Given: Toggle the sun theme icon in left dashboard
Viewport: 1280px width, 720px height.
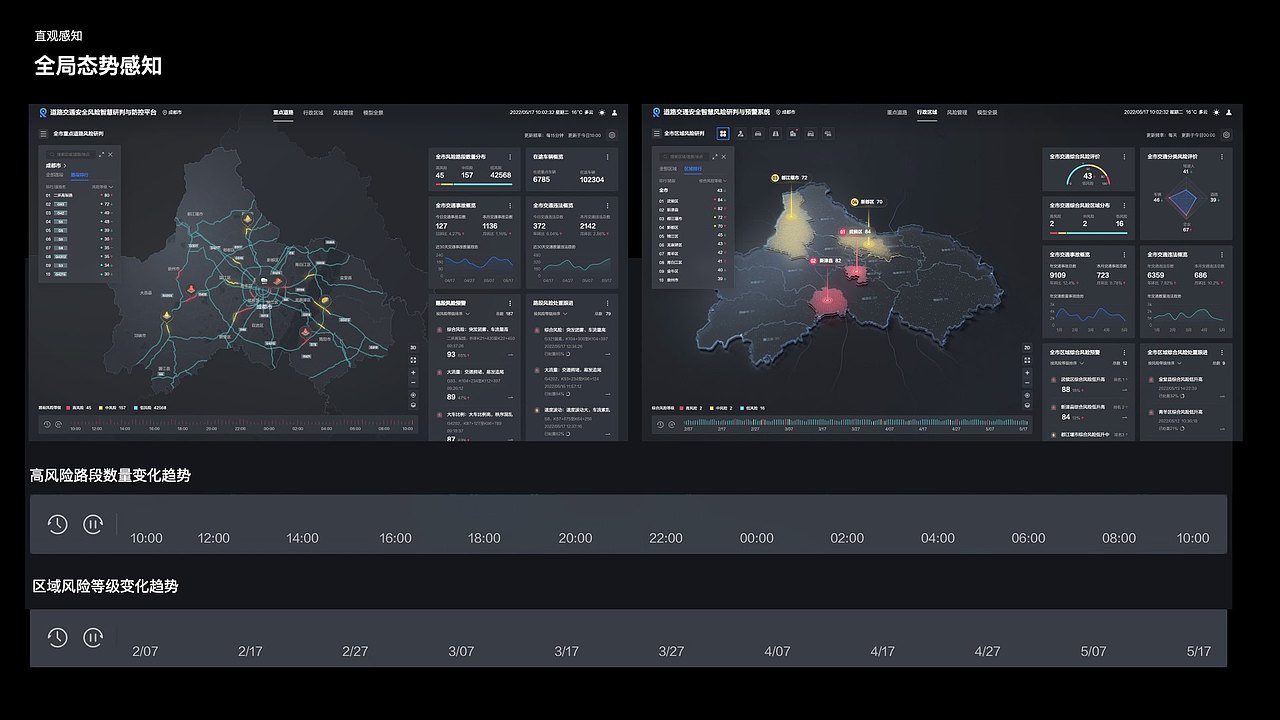Looking at the screenshot, I should coord(602,112).
